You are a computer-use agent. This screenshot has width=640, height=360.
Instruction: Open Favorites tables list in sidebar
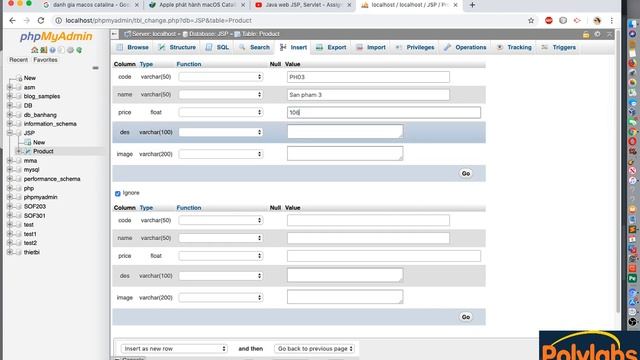(x=45, y=60)
